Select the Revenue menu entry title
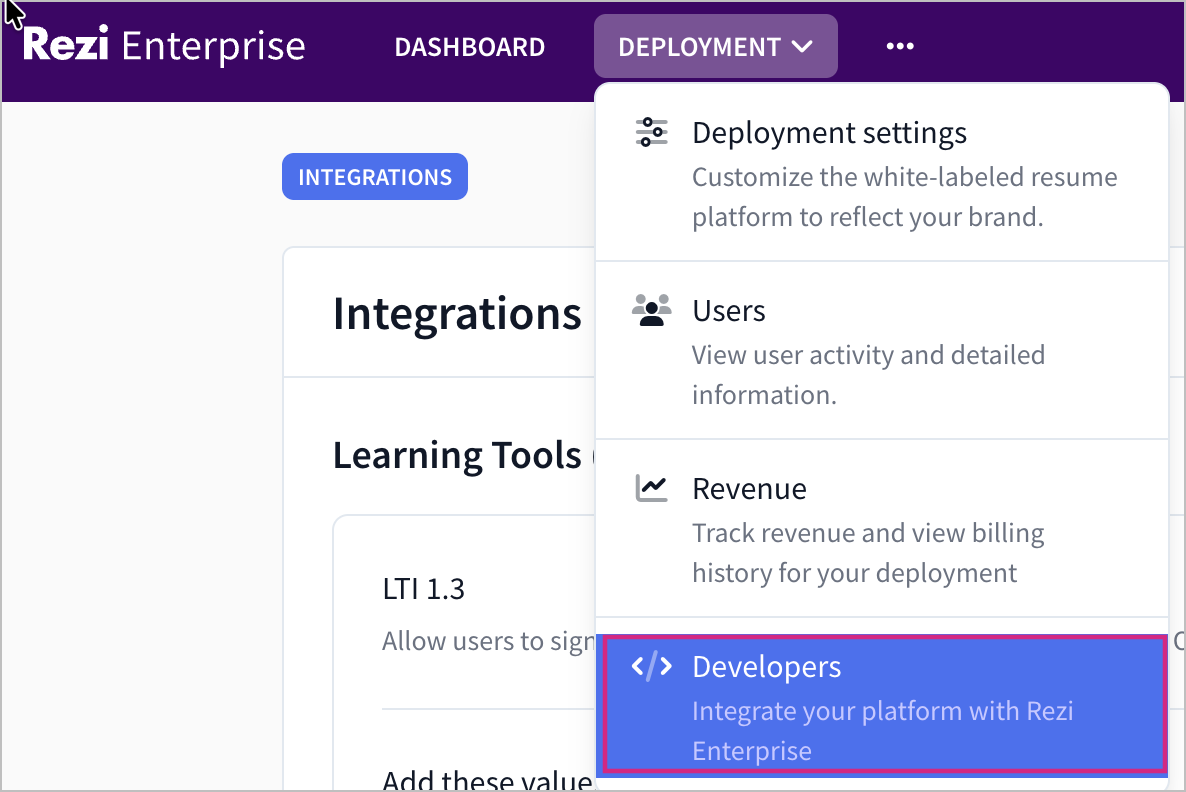The image size is (1186, 792). [749, 489]
